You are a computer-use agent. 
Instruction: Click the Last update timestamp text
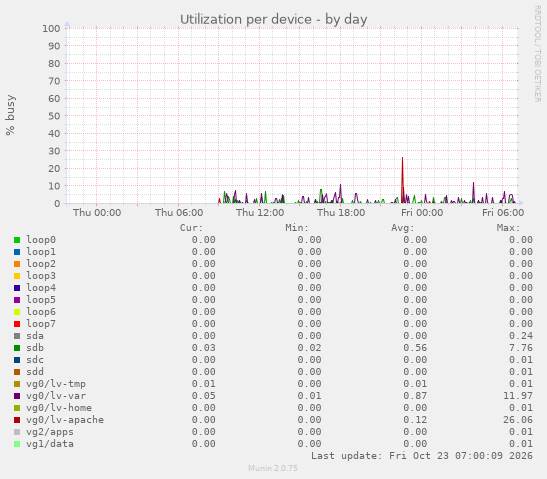422,456
